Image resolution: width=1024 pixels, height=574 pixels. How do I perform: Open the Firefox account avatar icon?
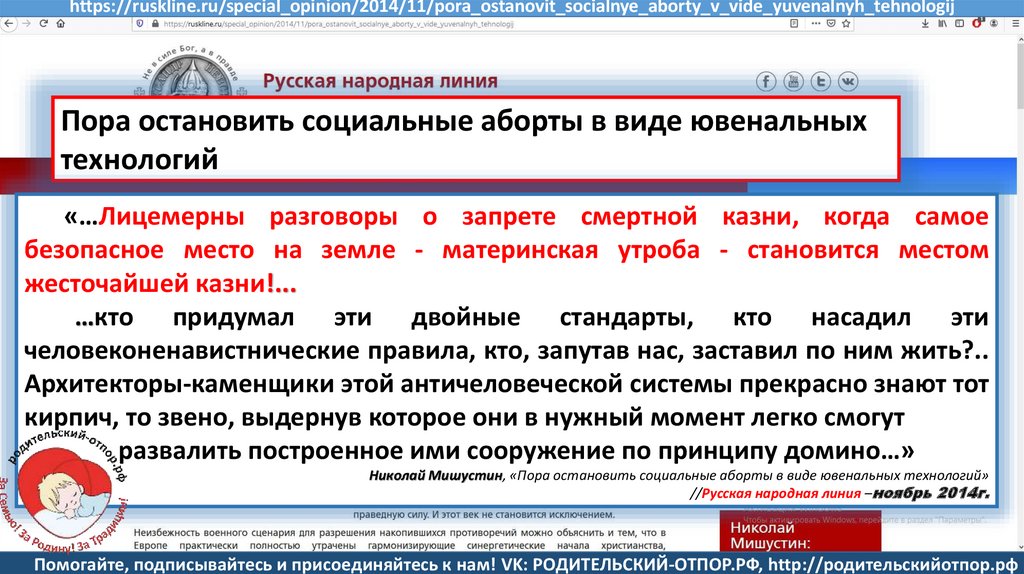[x=994, y=24]
